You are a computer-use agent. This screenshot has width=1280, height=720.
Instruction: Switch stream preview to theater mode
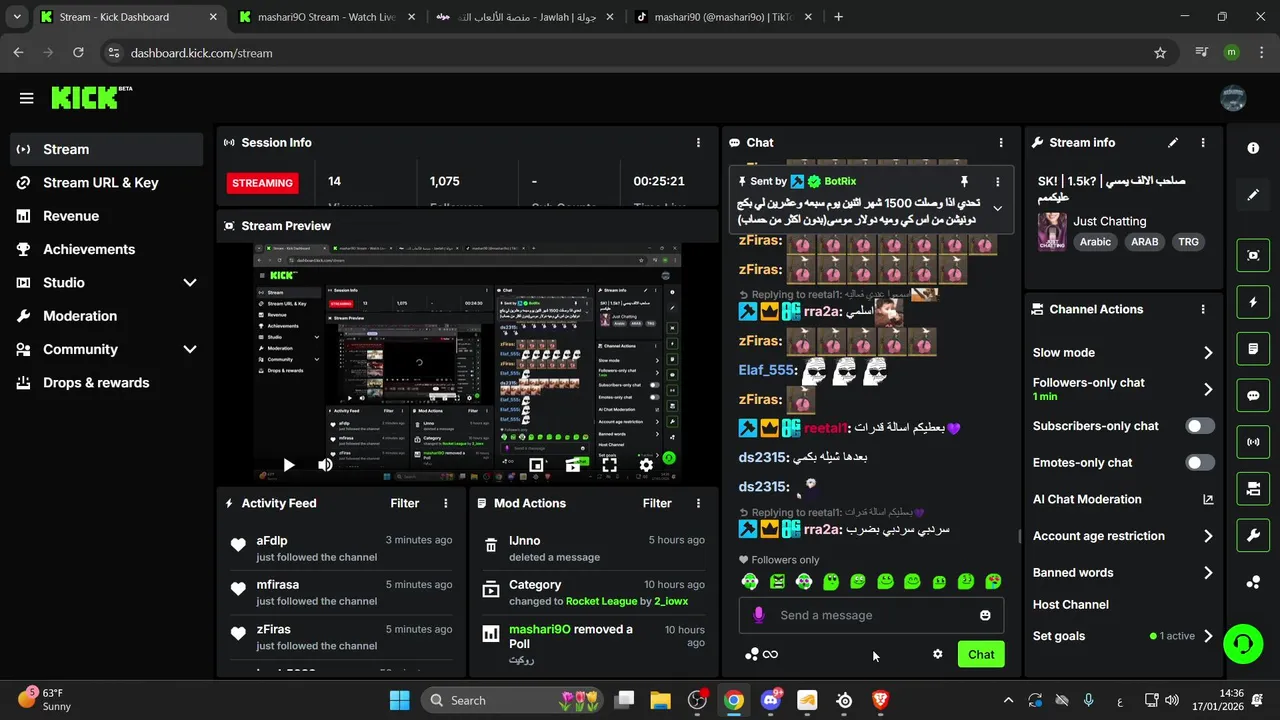(x=573, y=465)
